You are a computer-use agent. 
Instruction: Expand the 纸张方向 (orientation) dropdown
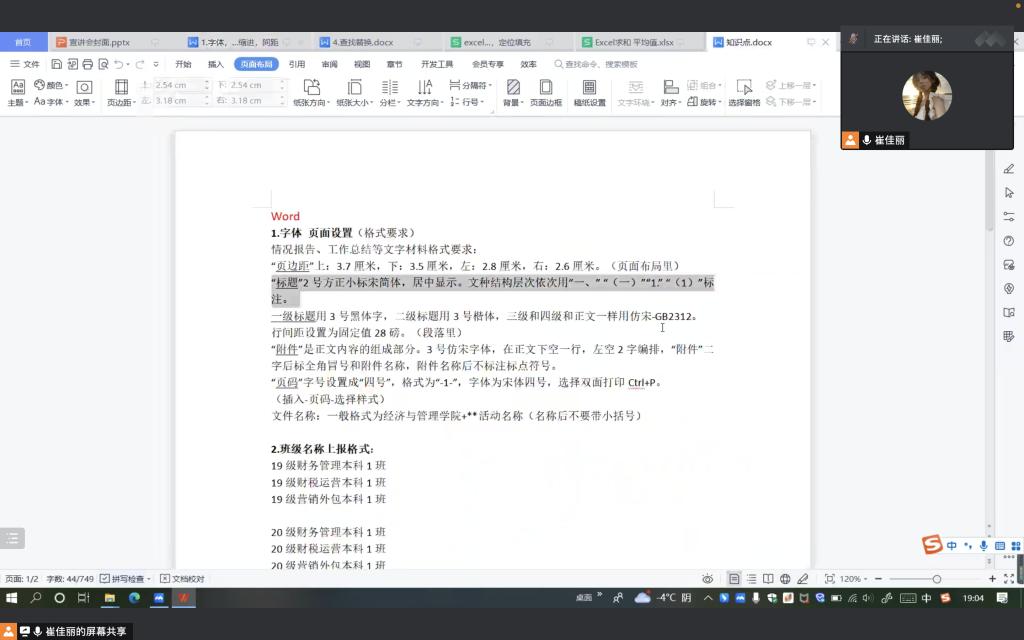pyautogui.click(x=311, y=102)
